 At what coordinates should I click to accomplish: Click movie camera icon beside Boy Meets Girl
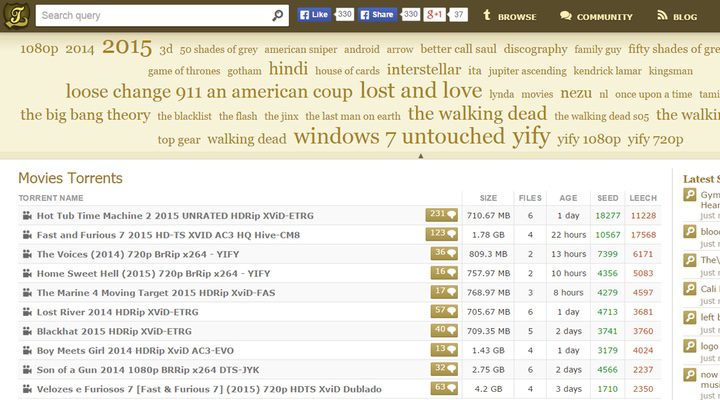coord(27,350)
